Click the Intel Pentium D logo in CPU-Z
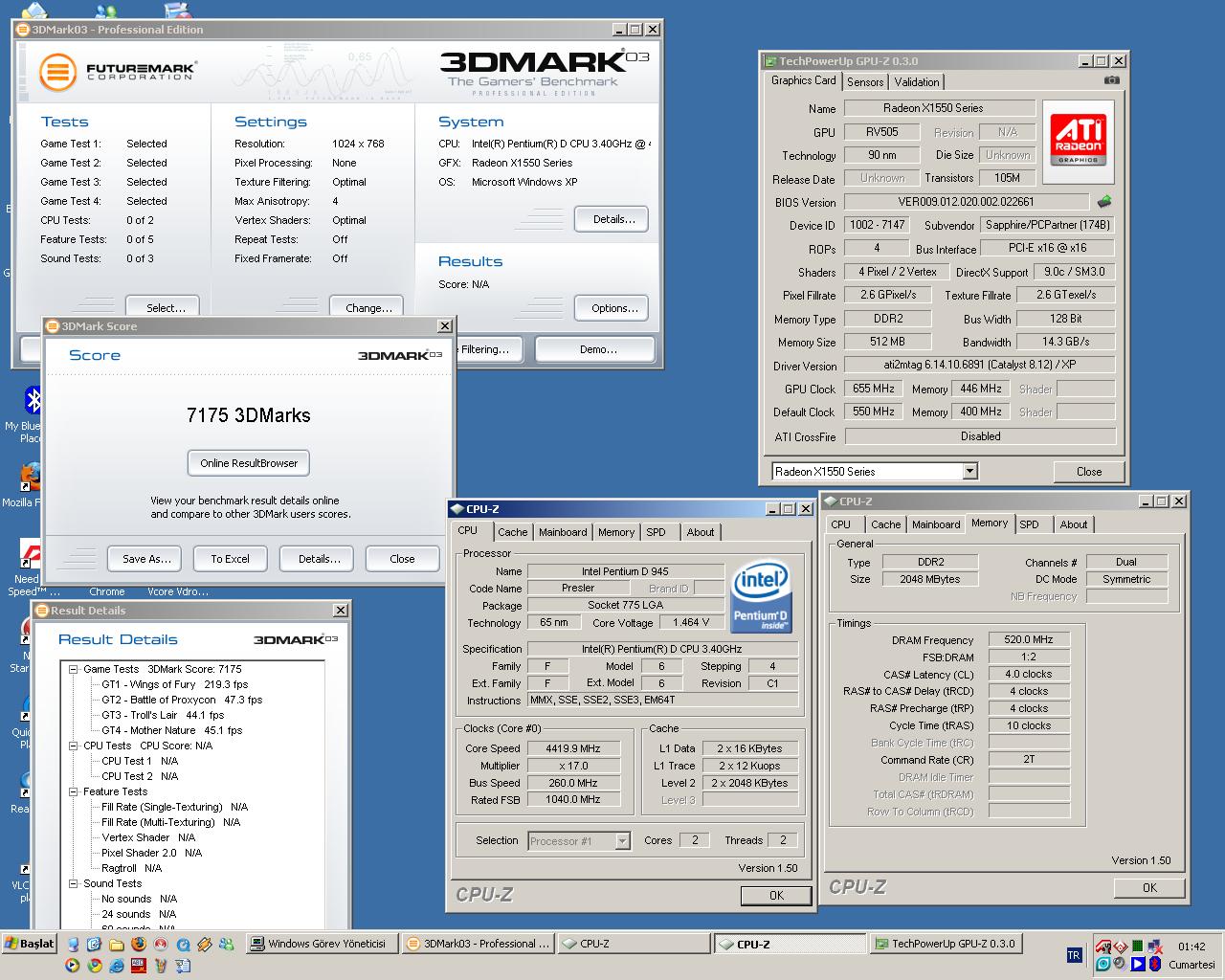The image size is (1225, 980). point(761,595)
